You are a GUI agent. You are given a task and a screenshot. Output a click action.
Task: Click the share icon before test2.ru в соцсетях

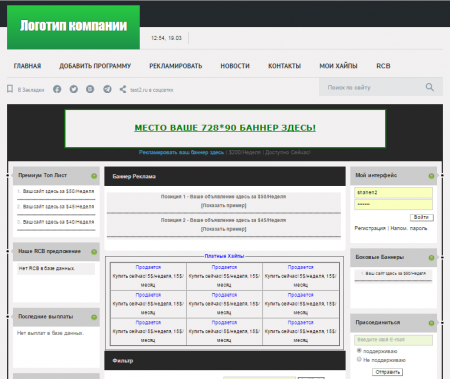coord(123,89)
